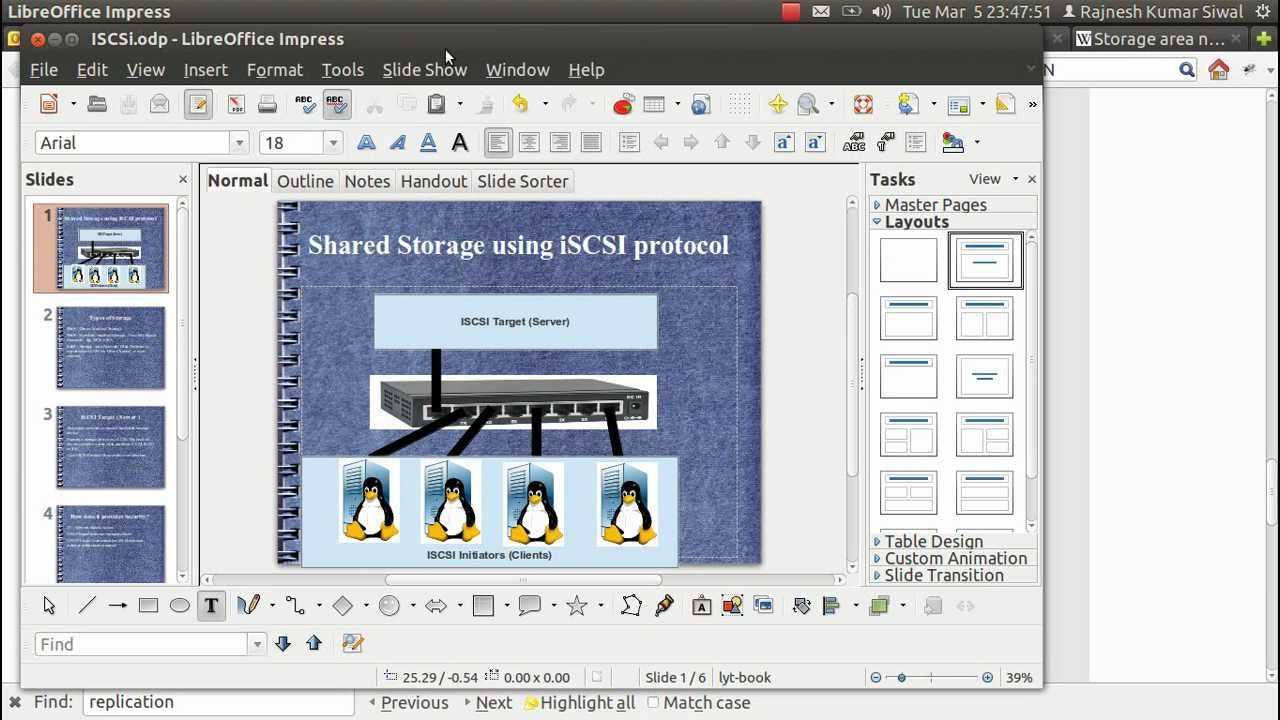1280x720 pixels.
Task: Open Find & Replace dialog icon
Action: (x=352, y=644)
